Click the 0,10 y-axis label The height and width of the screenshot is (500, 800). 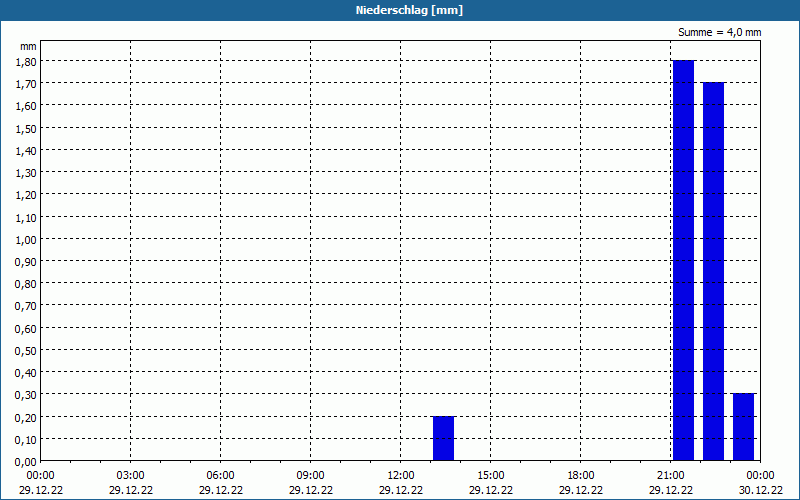pyautogui.click(x=26, y=439)
